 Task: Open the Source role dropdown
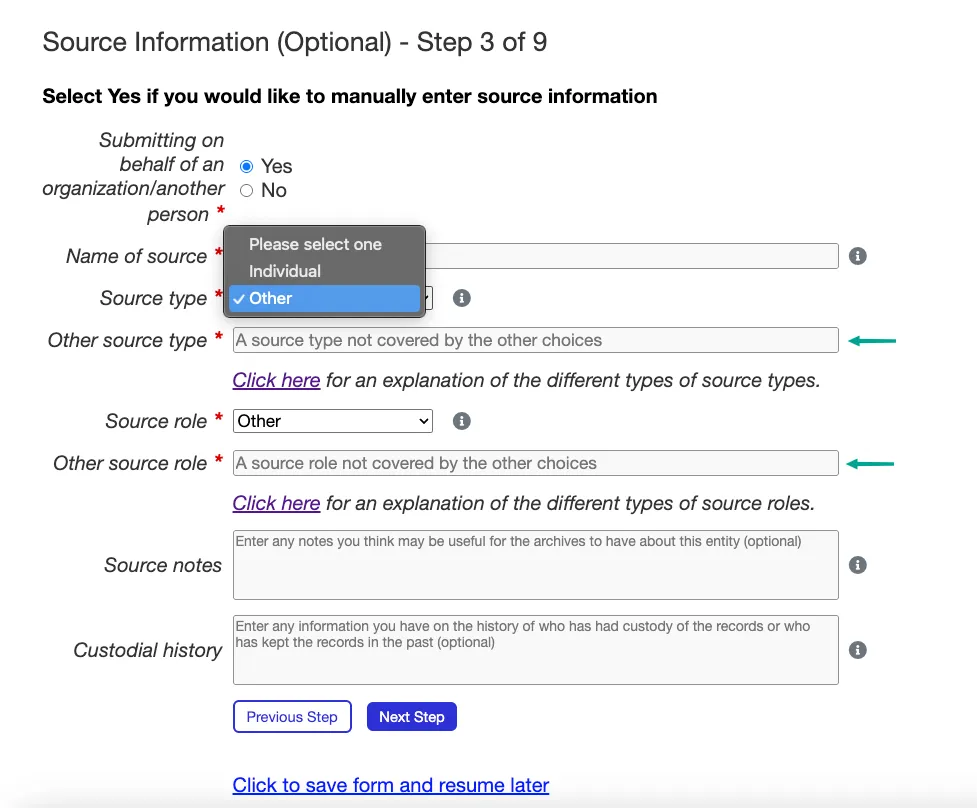coord(333,421)
